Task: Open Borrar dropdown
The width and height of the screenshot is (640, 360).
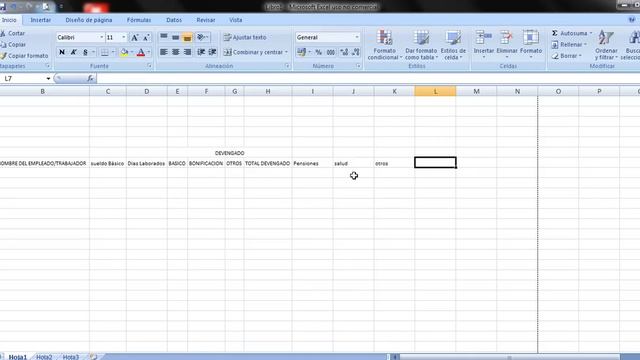Action: point(567,56)
